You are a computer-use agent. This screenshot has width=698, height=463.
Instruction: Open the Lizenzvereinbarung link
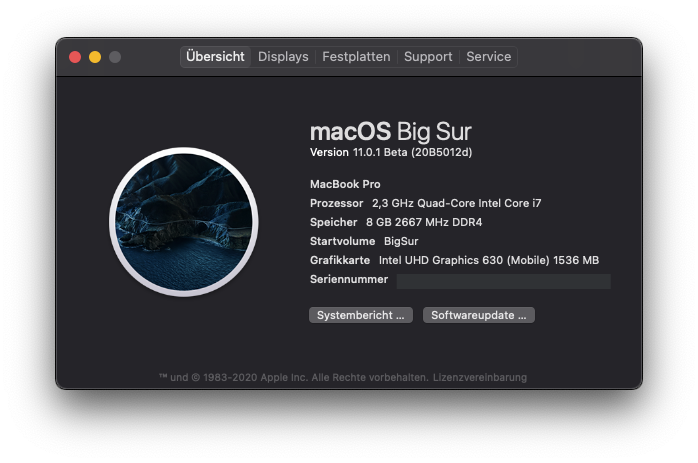(x=480, y=378)
